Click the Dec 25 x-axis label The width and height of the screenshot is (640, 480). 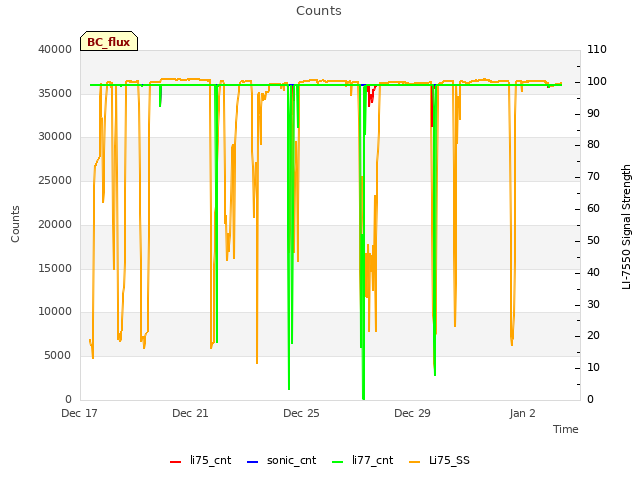pos(301,413)
